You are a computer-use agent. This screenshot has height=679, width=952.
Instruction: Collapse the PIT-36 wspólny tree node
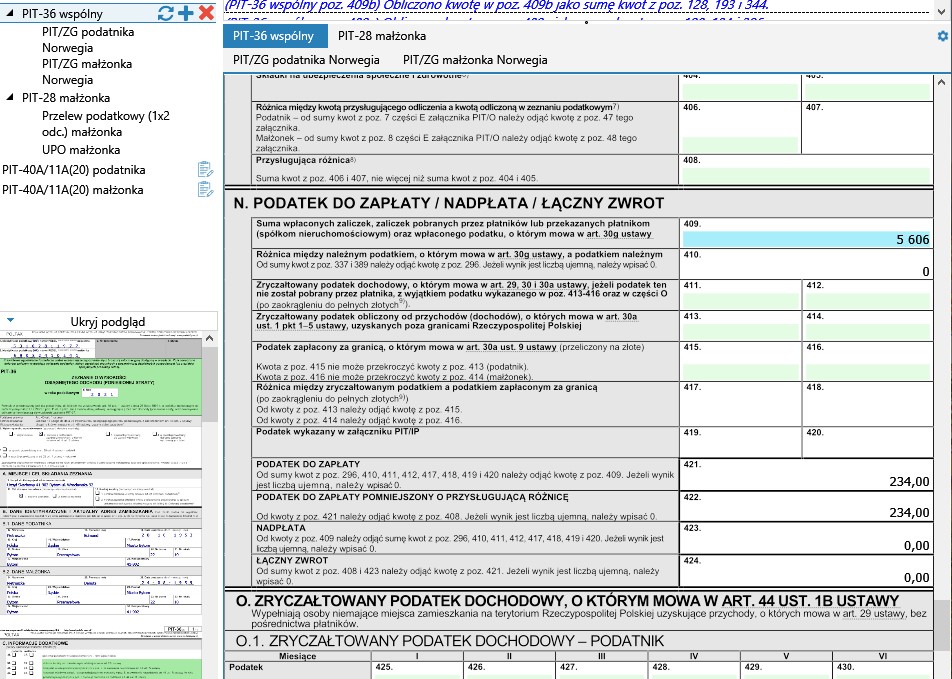[x=10, y=15]
